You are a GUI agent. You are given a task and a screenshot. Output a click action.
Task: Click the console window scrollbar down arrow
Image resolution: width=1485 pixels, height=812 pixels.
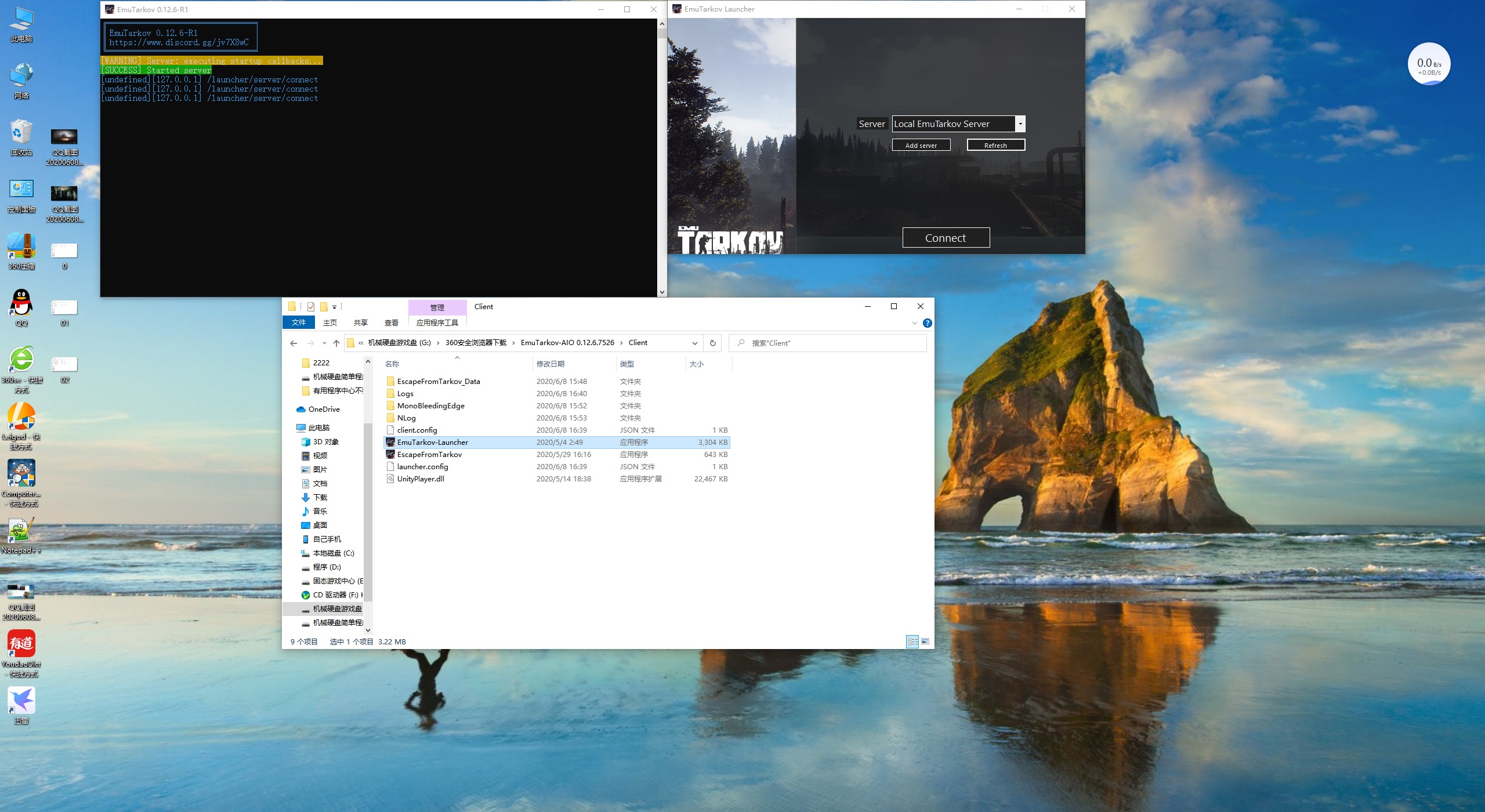pyautogui.click(x=662, y=292)
